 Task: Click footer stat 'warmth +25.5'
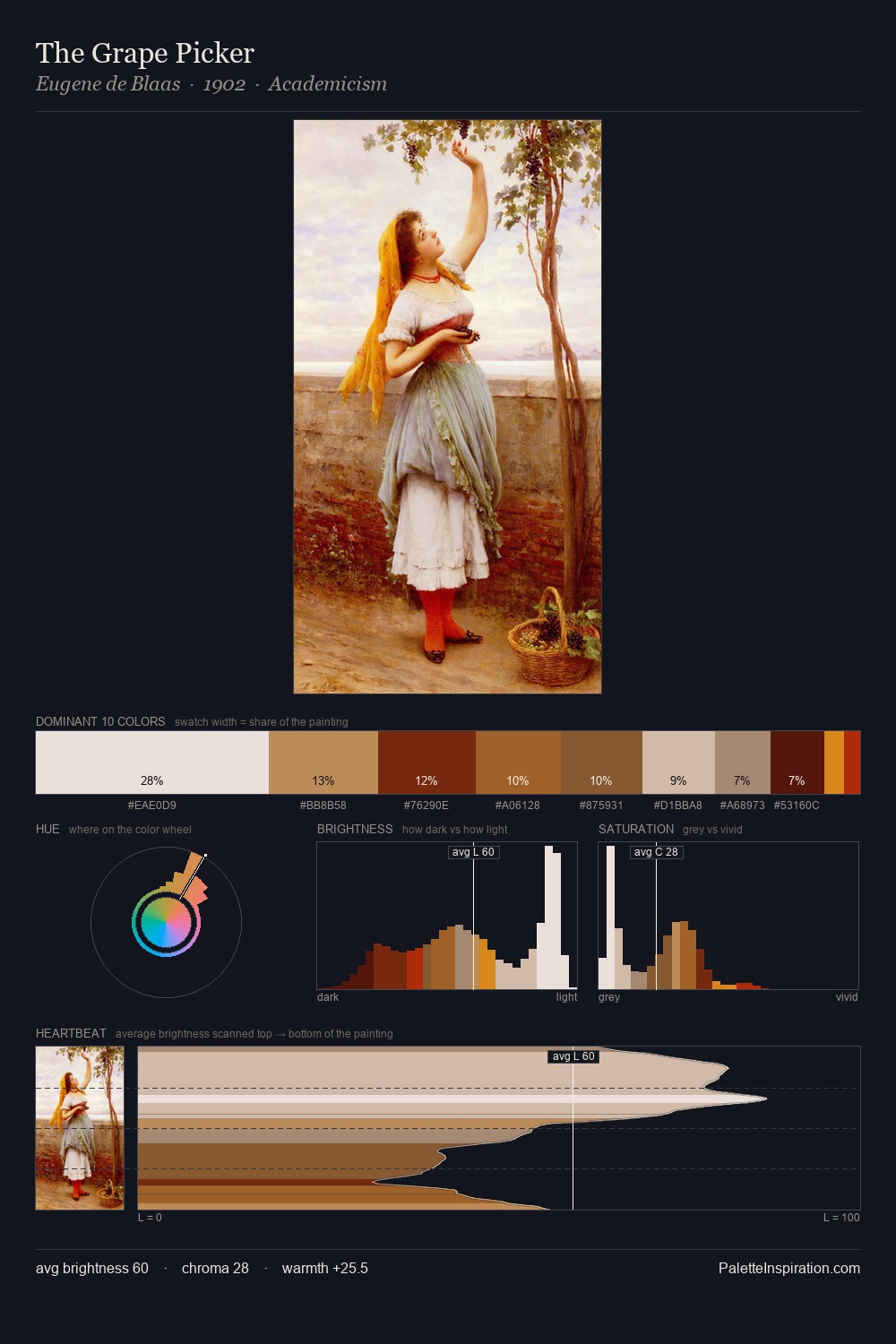[325, 1268]
